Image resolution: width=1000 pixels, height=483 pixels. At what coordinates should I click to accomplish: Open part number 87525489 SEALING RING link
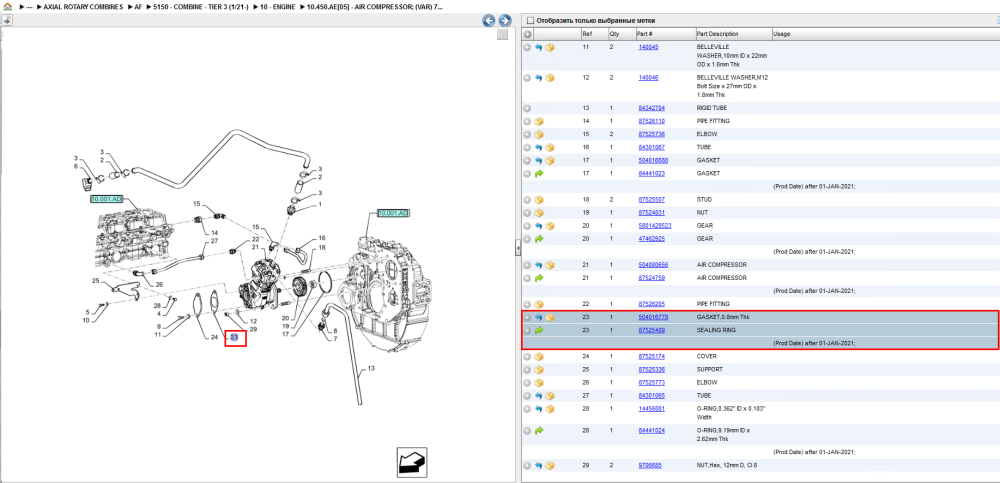[652, 331]
